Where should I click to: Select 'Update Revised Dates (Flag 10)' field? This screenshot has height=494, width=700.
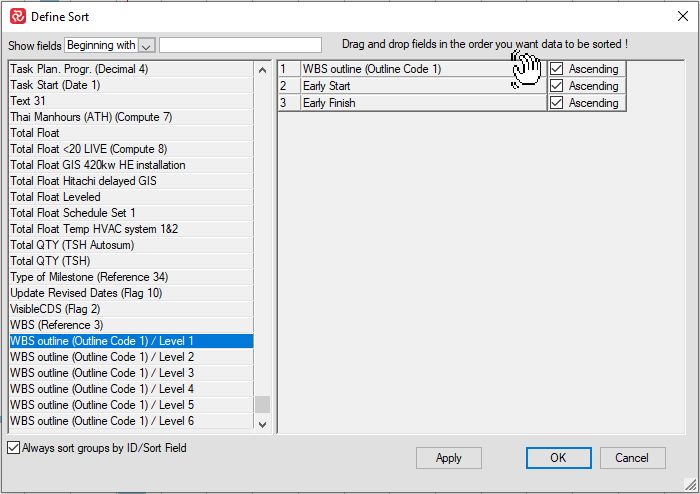(x=86, y=293)
